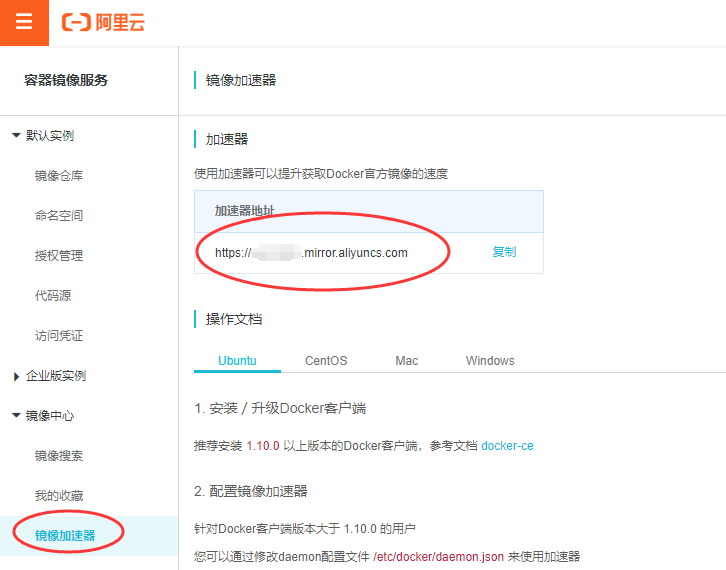Click the 操作文档 section heading
Viewport: 726px width, 570px height.
[x=234, y=319]
